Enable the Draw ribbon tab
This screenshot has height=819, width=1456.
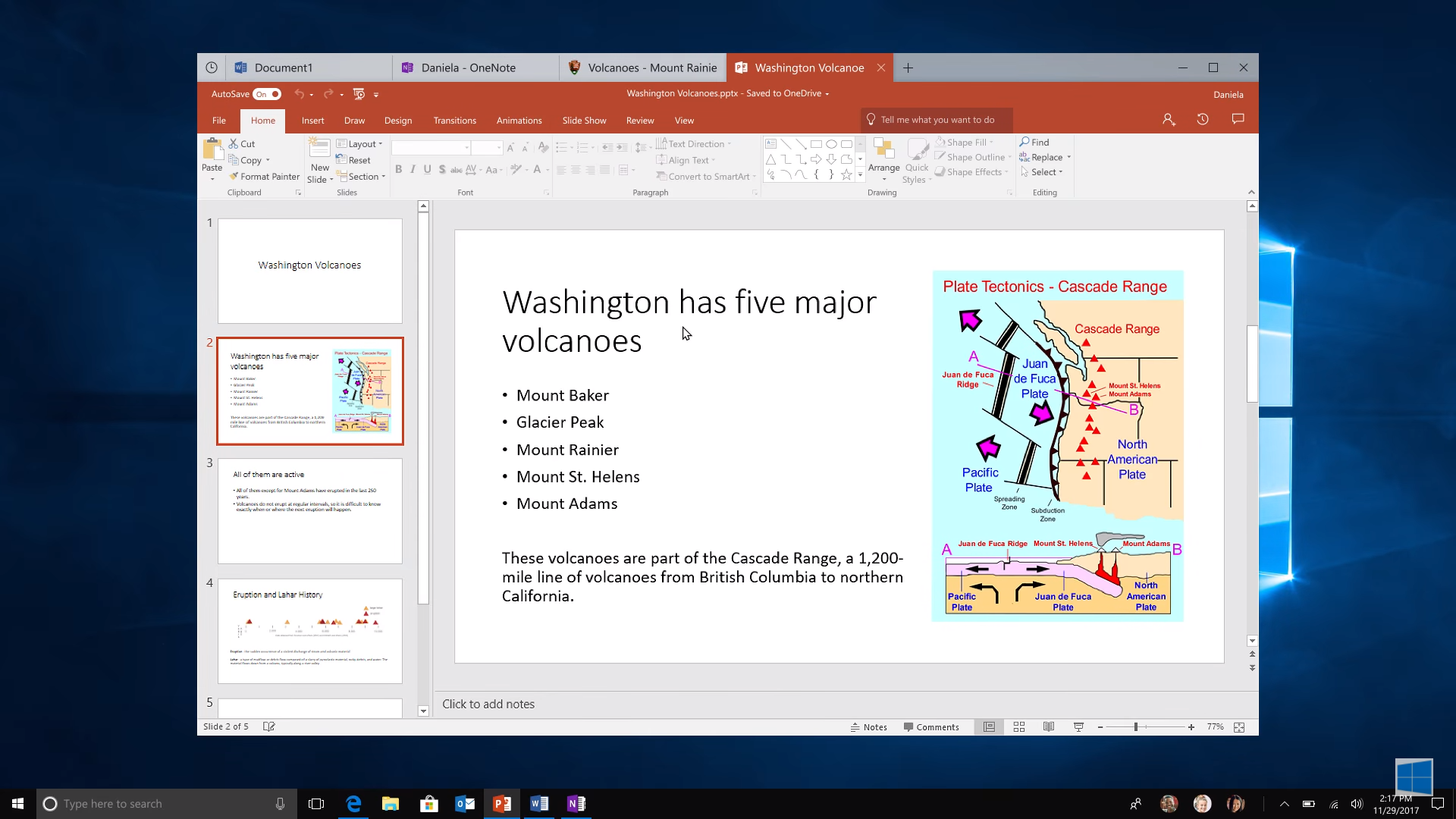point(354,120)
